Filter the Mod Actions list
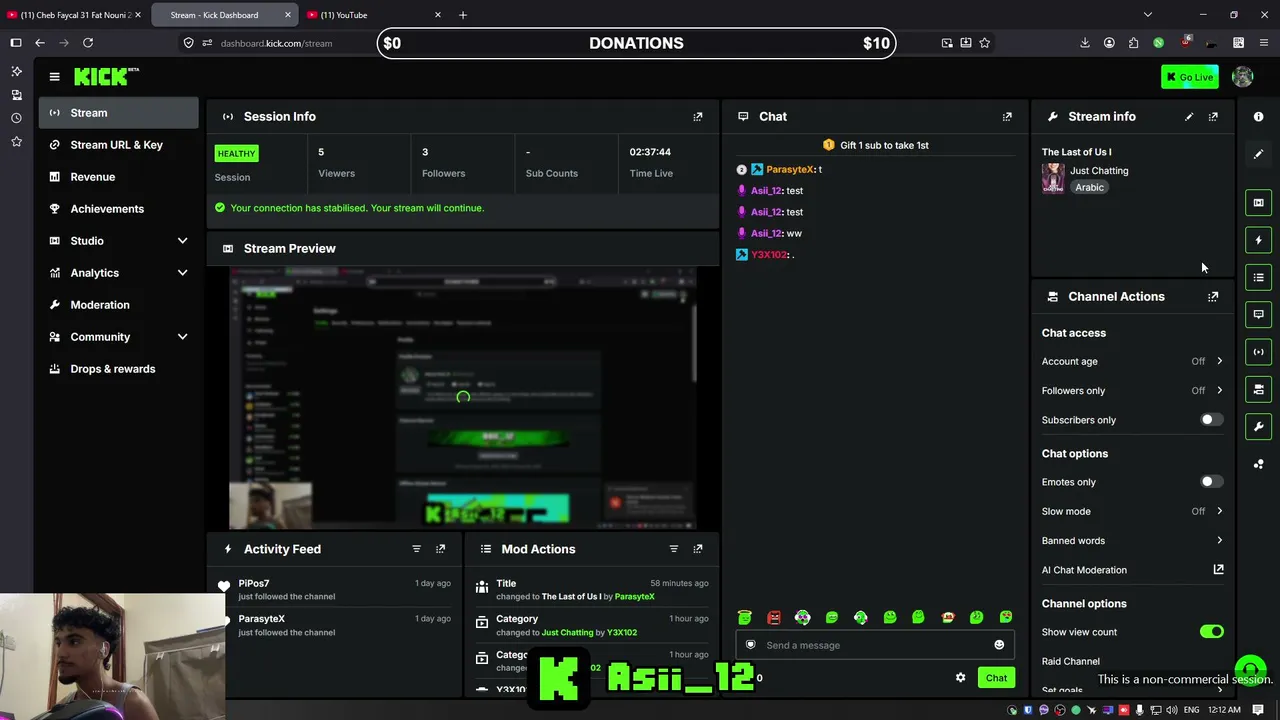1280x720 pixels. pyautogui.click(x=674, y=549)
